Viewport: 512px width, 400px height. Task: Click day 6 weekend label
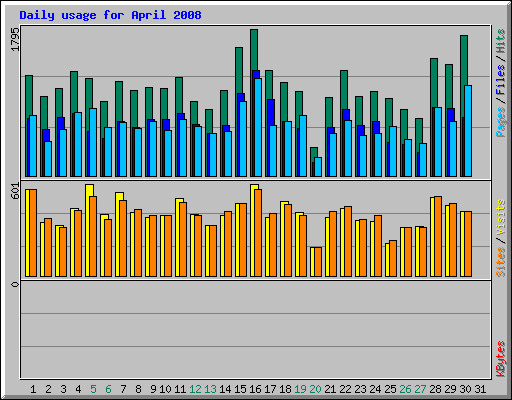pyautogui.click(x=108, y=389)
